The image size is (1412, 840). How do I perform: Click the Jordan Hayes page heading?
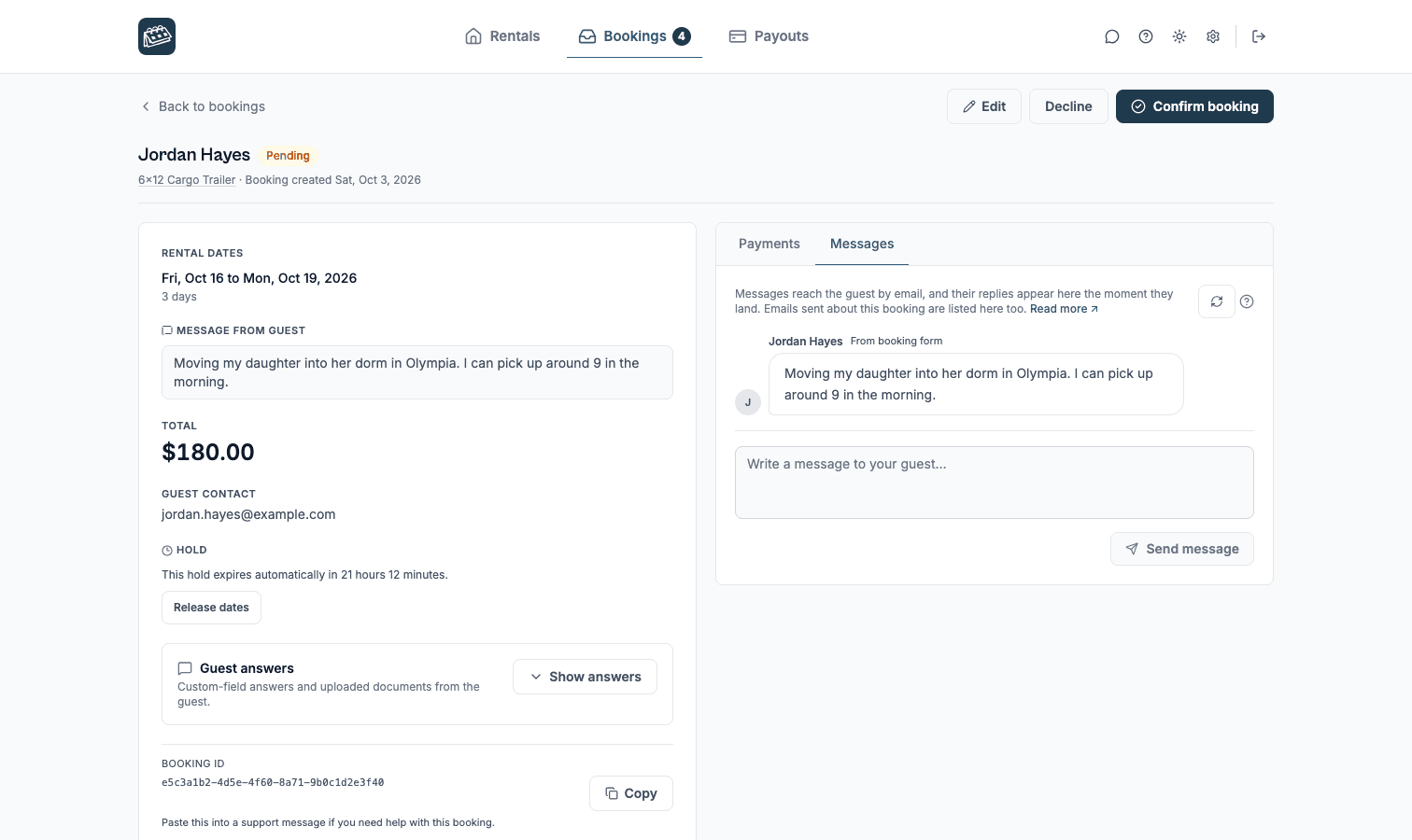[x=194, y=155]
